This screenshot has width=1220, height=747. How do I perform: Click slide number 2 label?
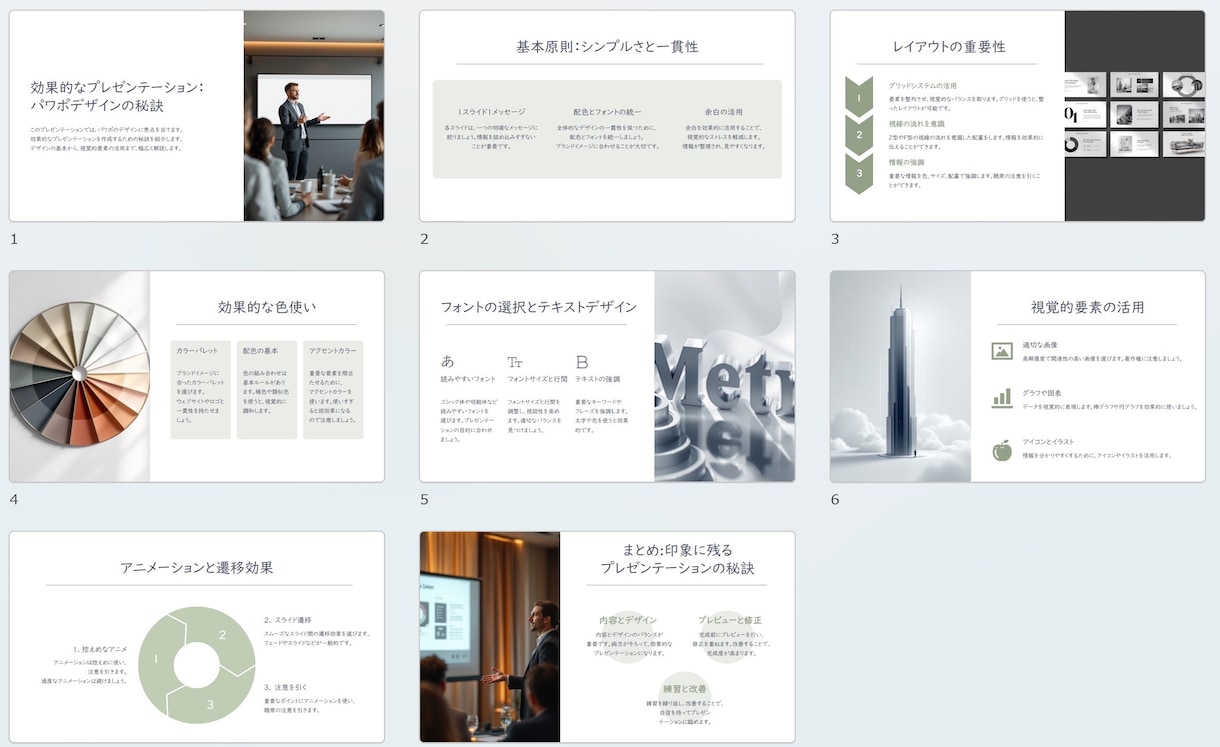point(424,239)
